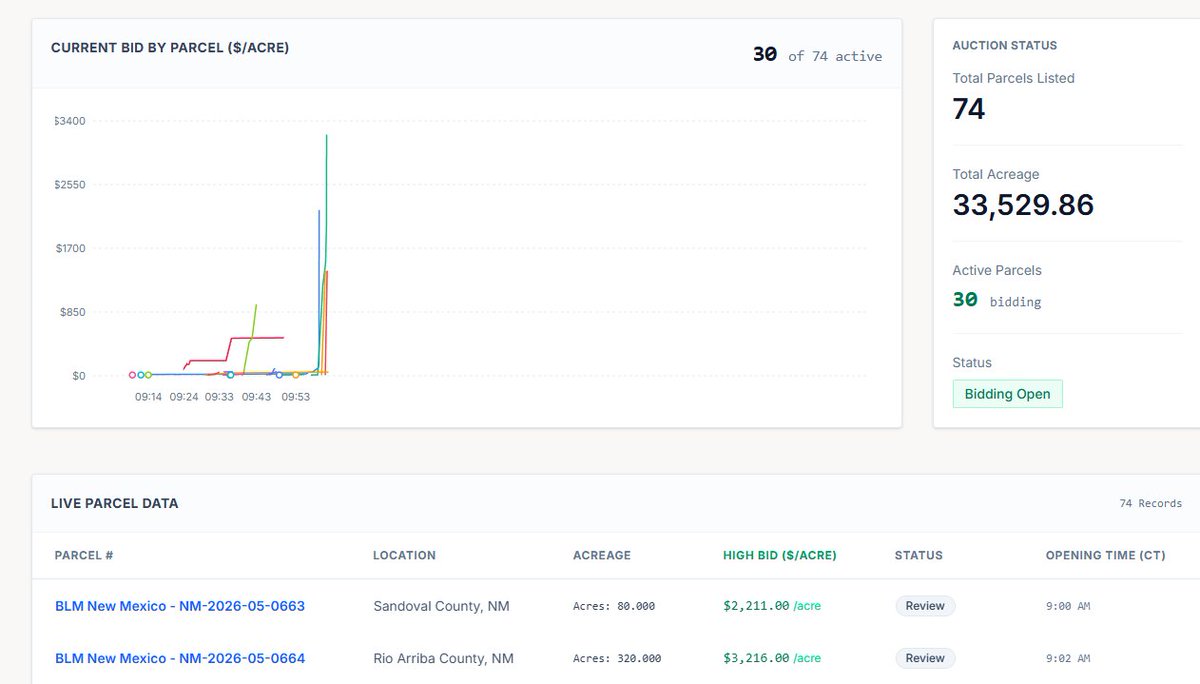Click Review status for Sandoval County parcel
The image size is (1200, 684).
point(925,606)
